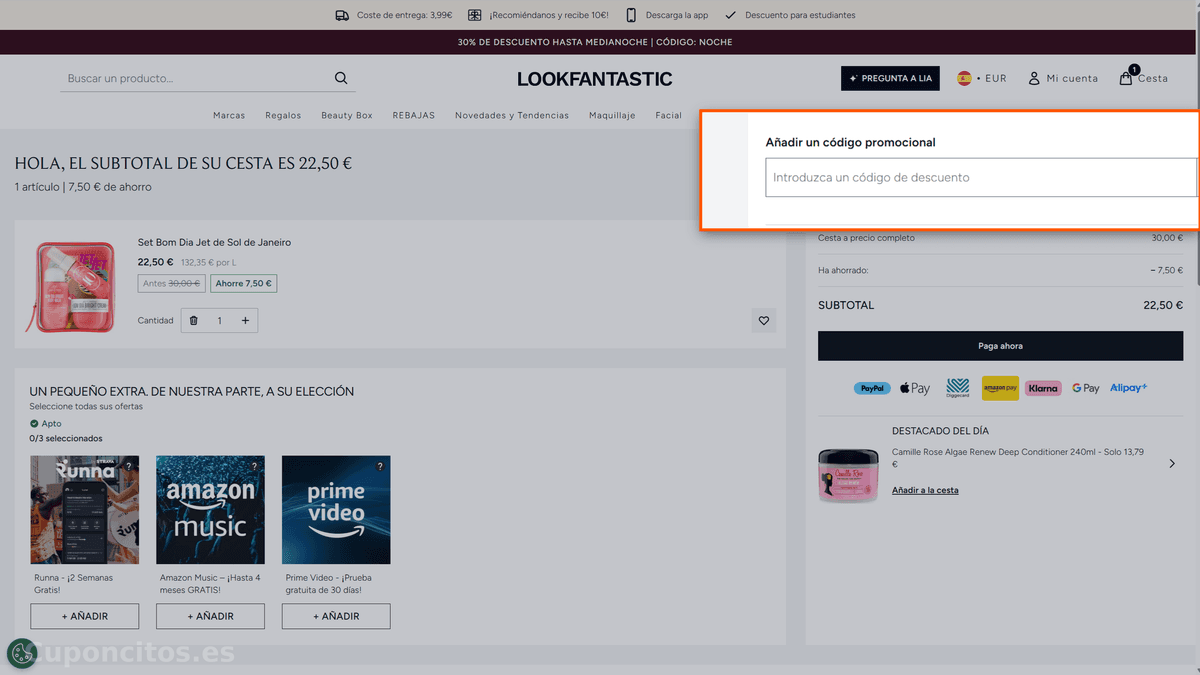This screenshot has width=1200, height=675.
Task: Click the delivery truck icon
Action: (342, 15)
